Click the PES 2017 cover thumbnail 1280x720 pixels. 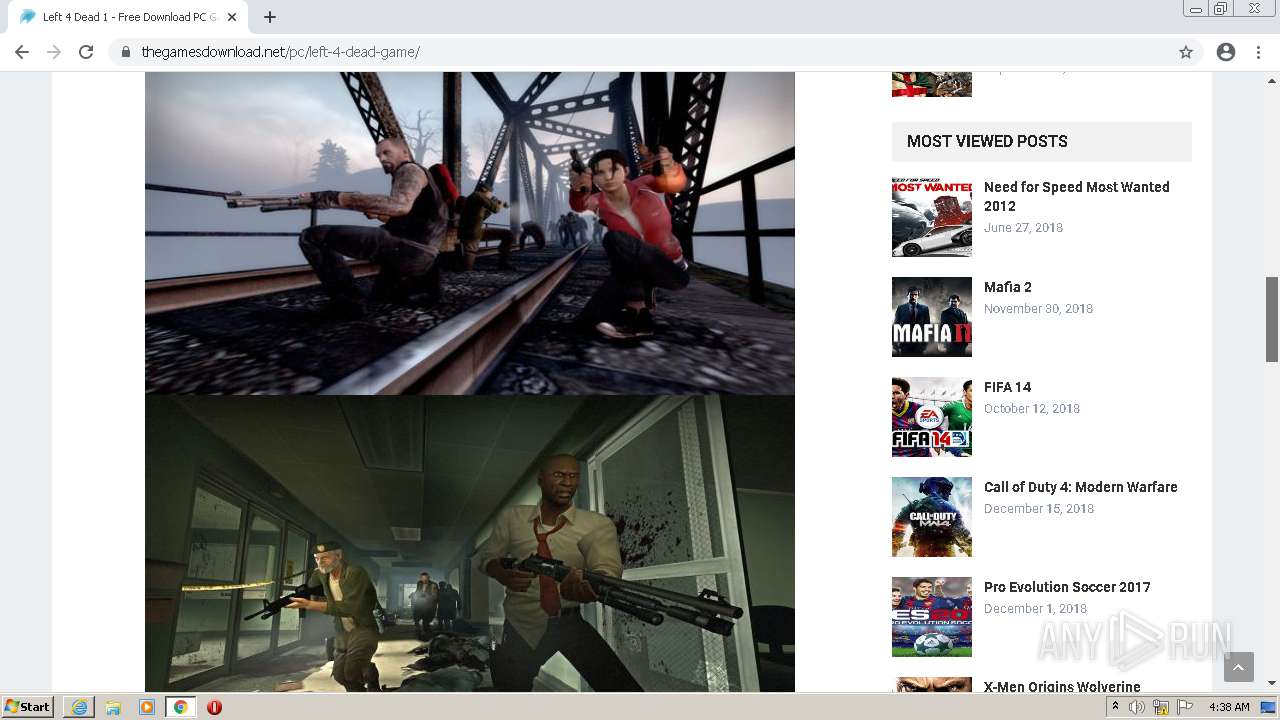tap(932, 617)
